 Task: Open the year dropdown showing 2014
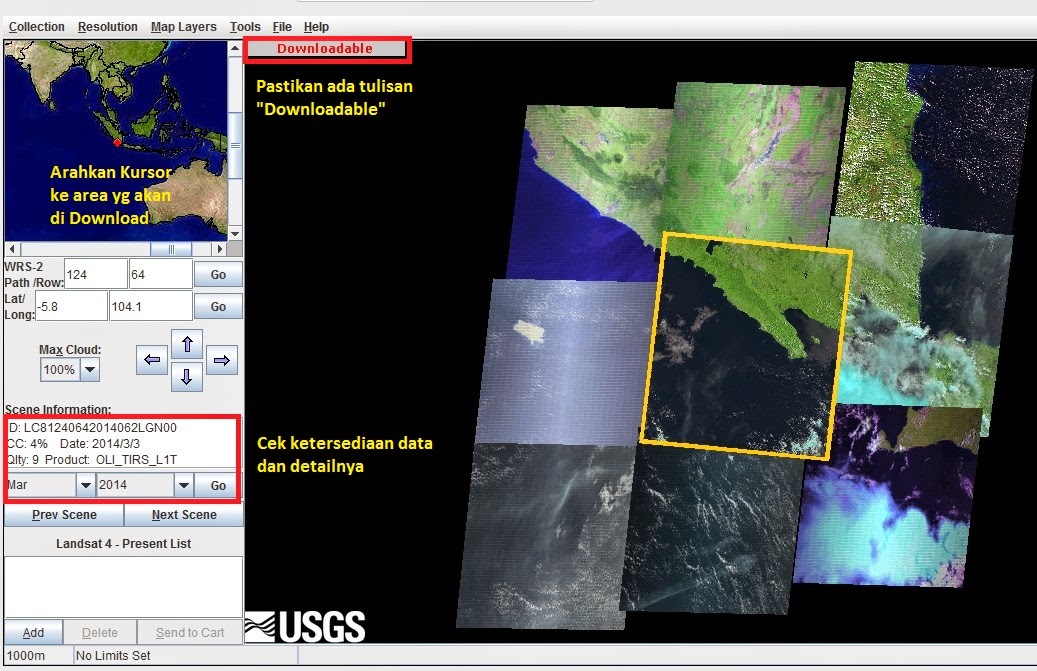tap(182, 485)
